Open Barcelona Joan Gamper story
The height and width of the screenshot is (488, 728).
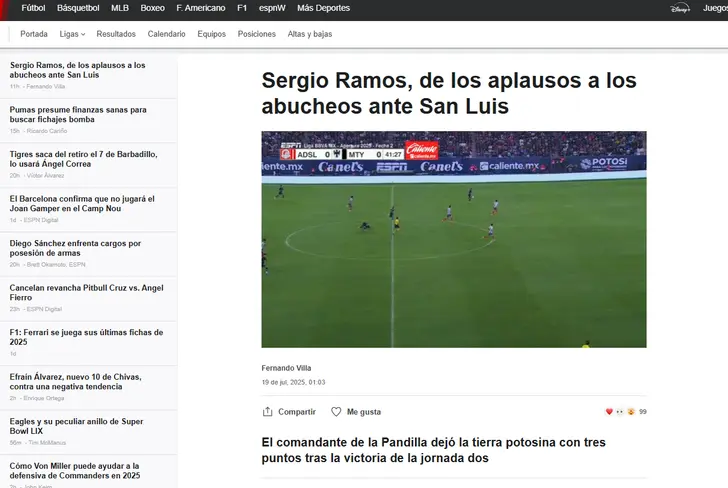(x=82, y=204)
